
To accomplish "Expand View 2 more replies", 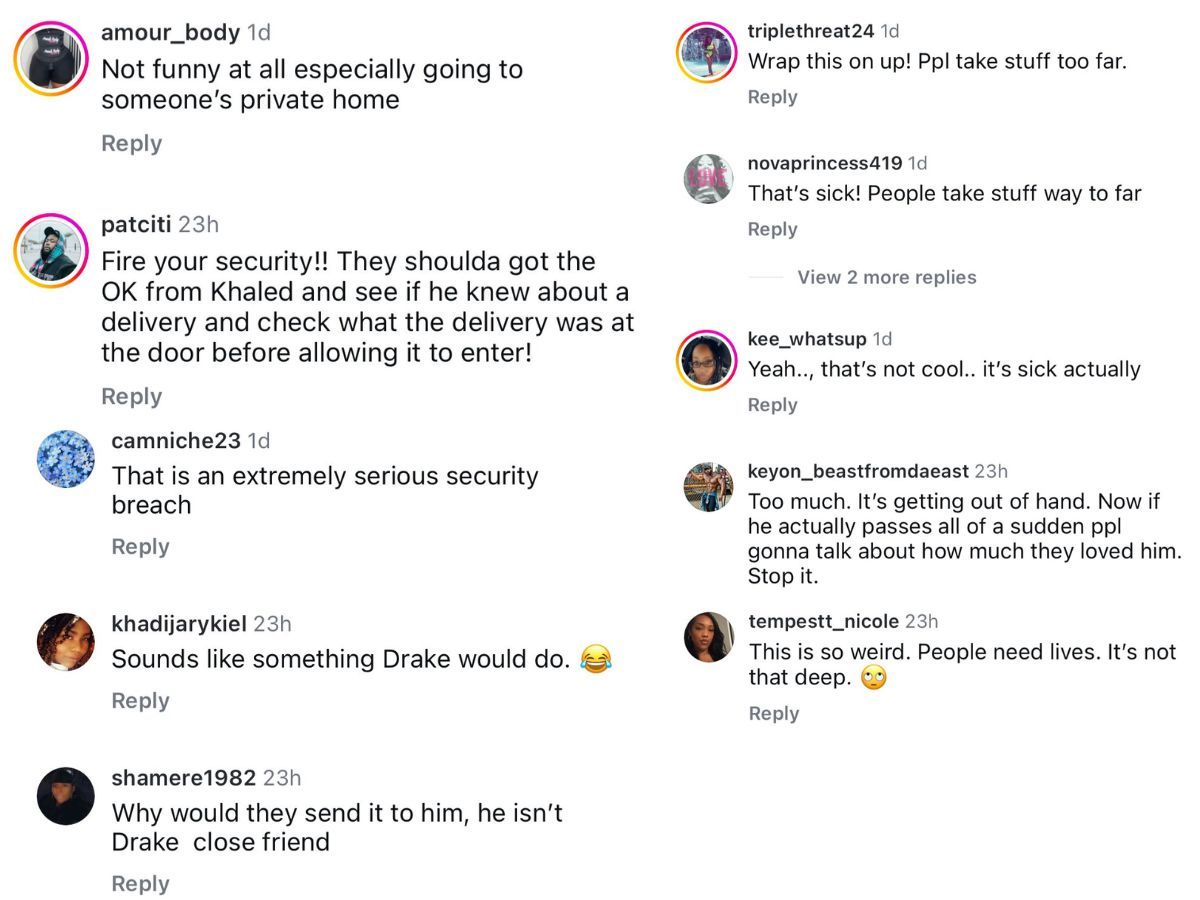I will [x=886, y=277].
